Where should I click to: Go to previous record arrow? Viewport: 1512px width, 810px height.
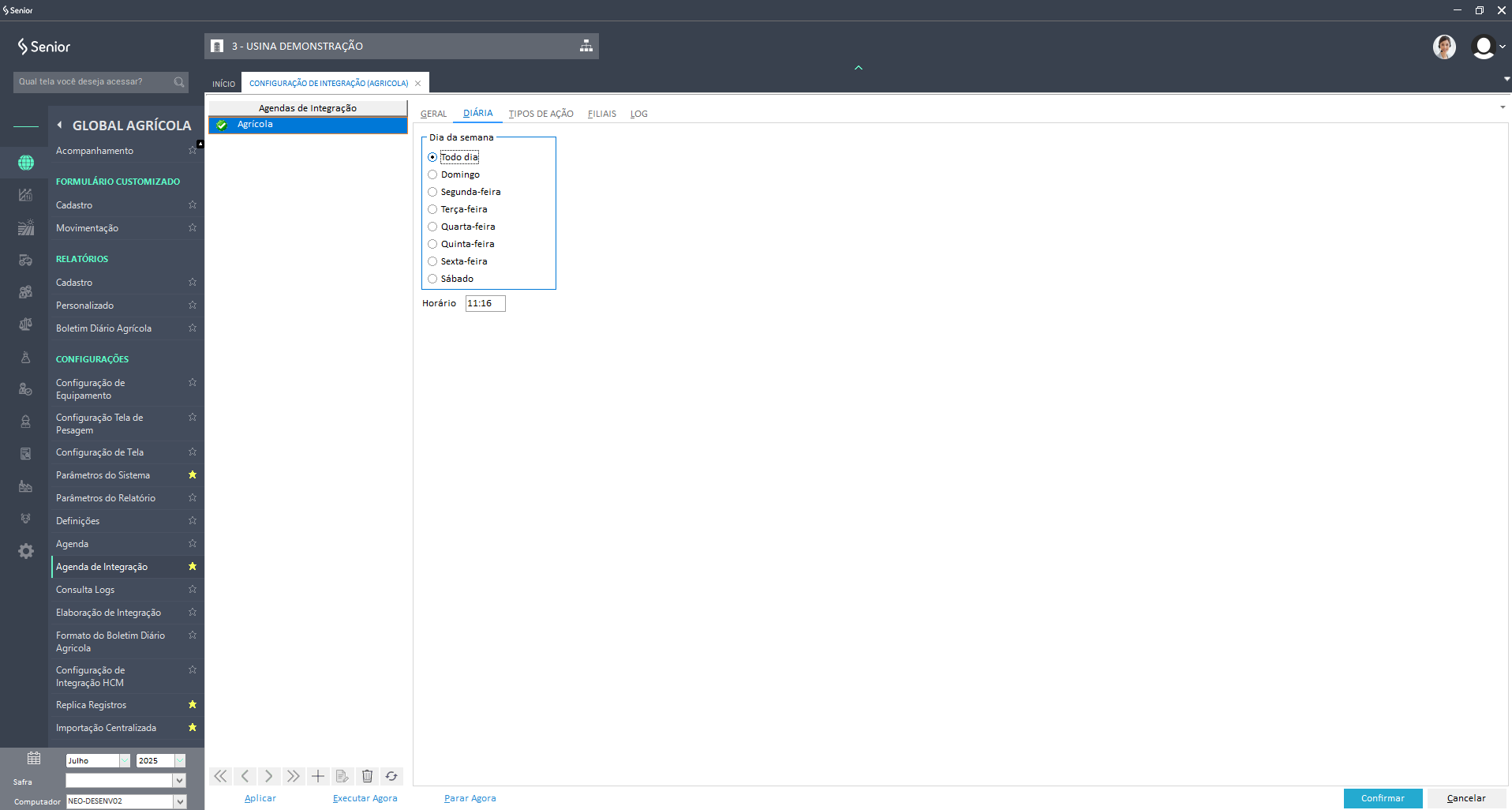[x=245, y=776]
